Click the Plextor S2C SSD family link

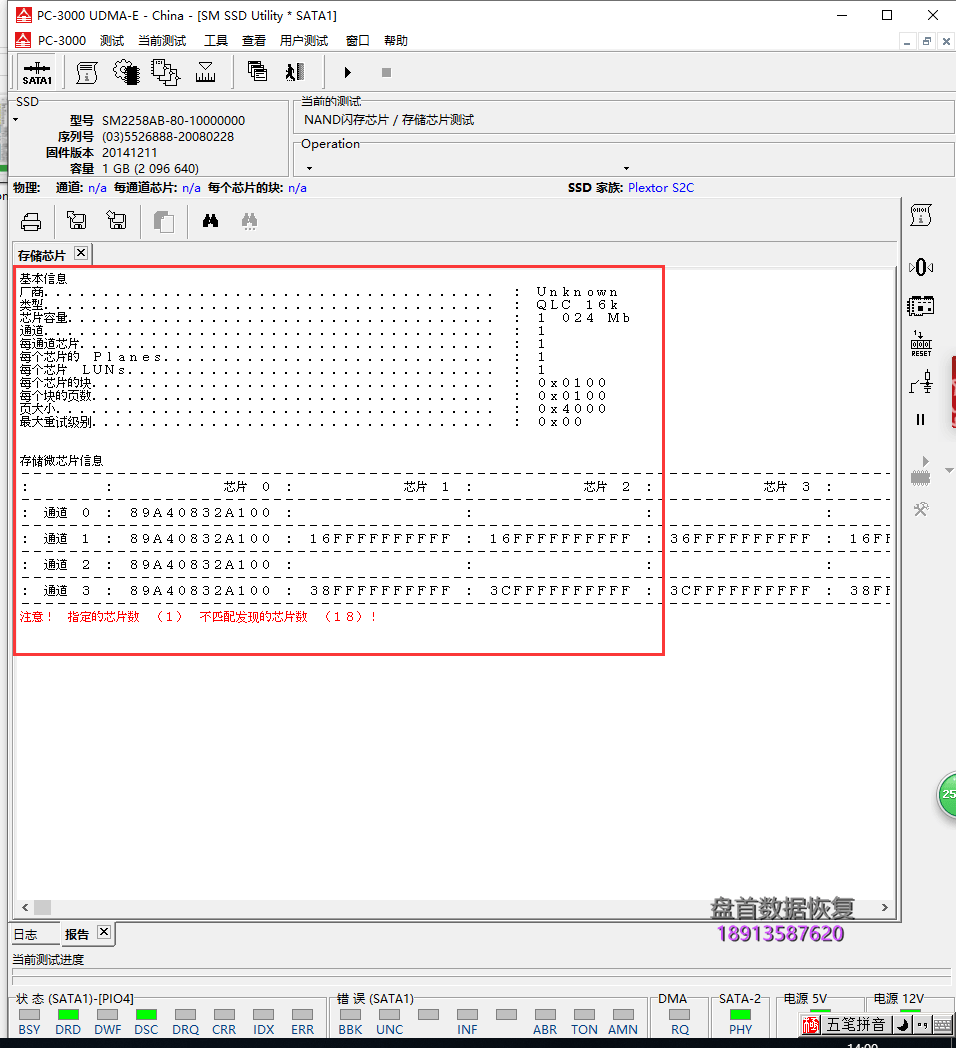click(661, 188)
